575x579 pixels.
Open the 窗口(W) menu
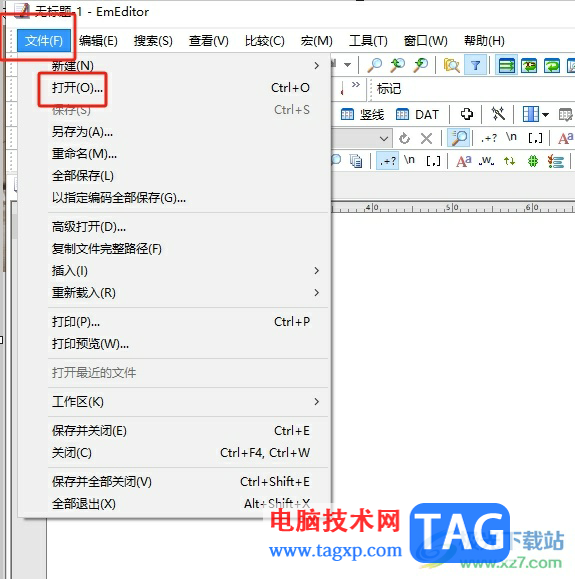click(426, 41)
